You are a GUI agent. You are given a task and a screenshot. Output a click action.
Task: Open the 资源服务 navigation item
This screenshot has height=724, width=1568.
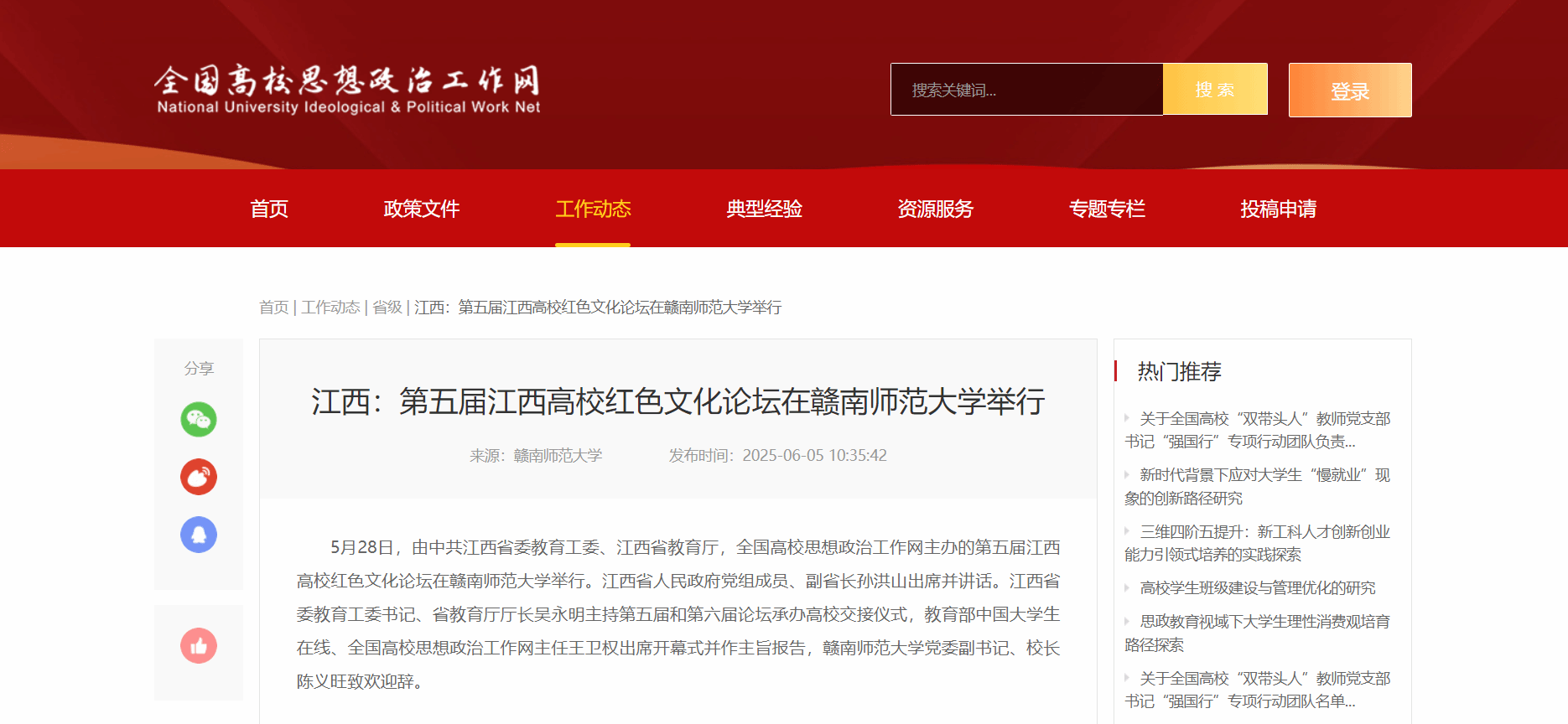(x=935, y=209)
